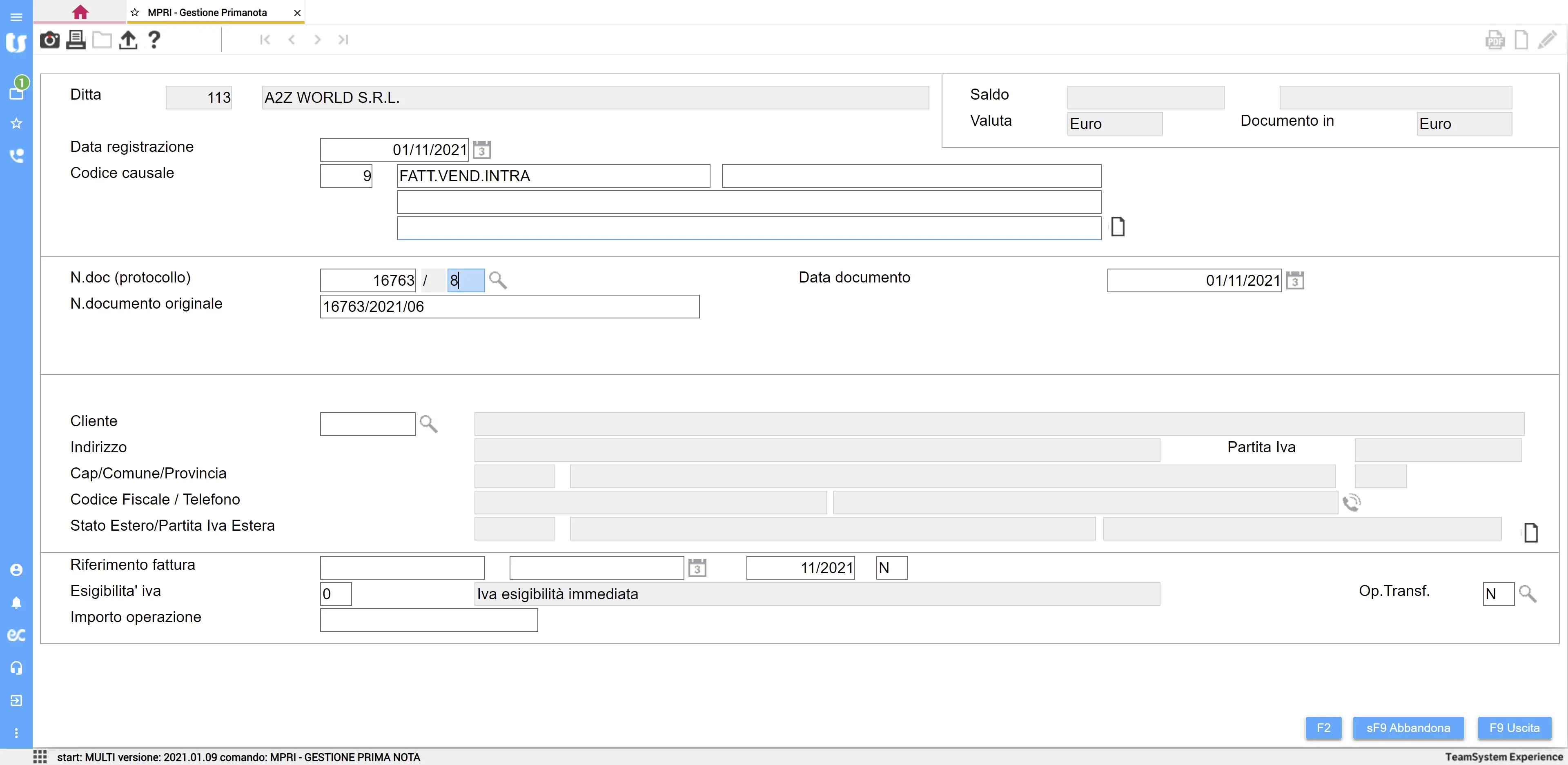Open Cliente lookup magnifier icon

coord(428,424)
